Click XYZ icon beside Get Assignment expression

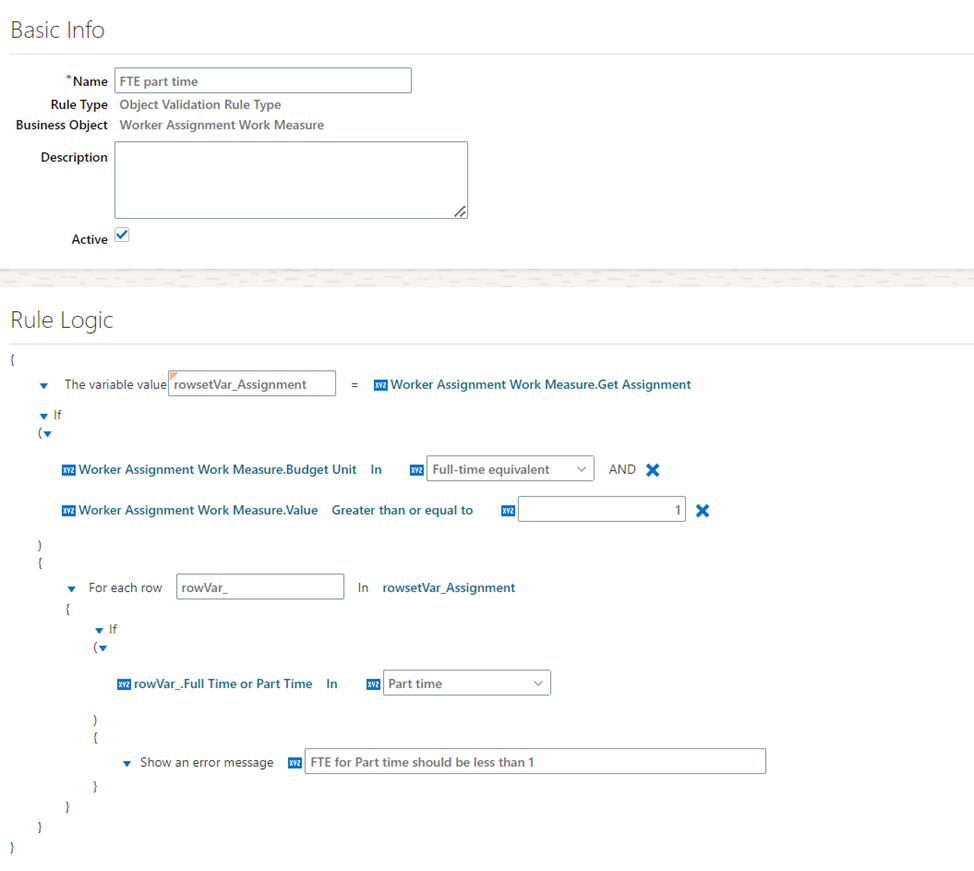(380, 385)
